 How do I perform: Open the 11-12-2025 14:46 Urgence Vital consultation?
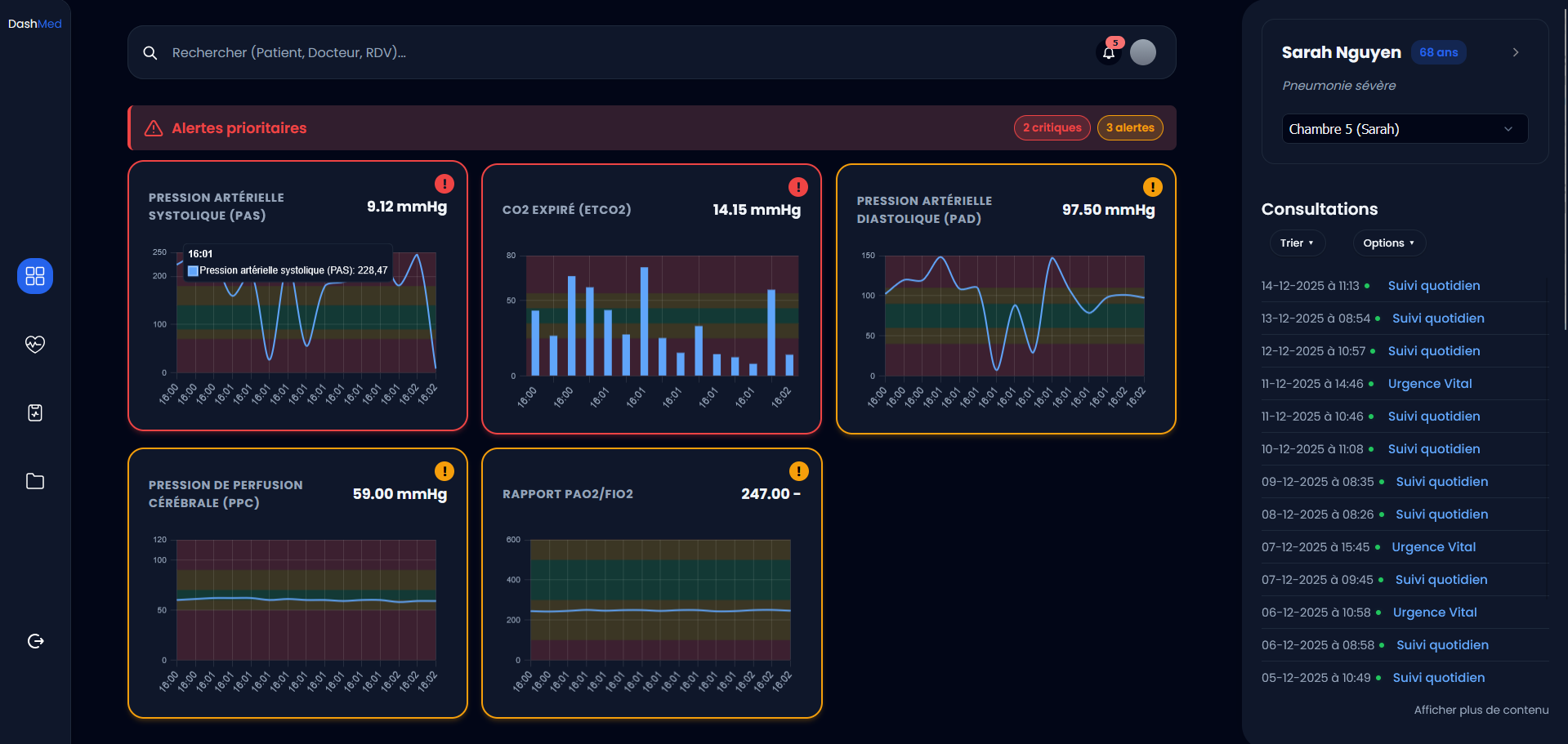click(1429, 384)
